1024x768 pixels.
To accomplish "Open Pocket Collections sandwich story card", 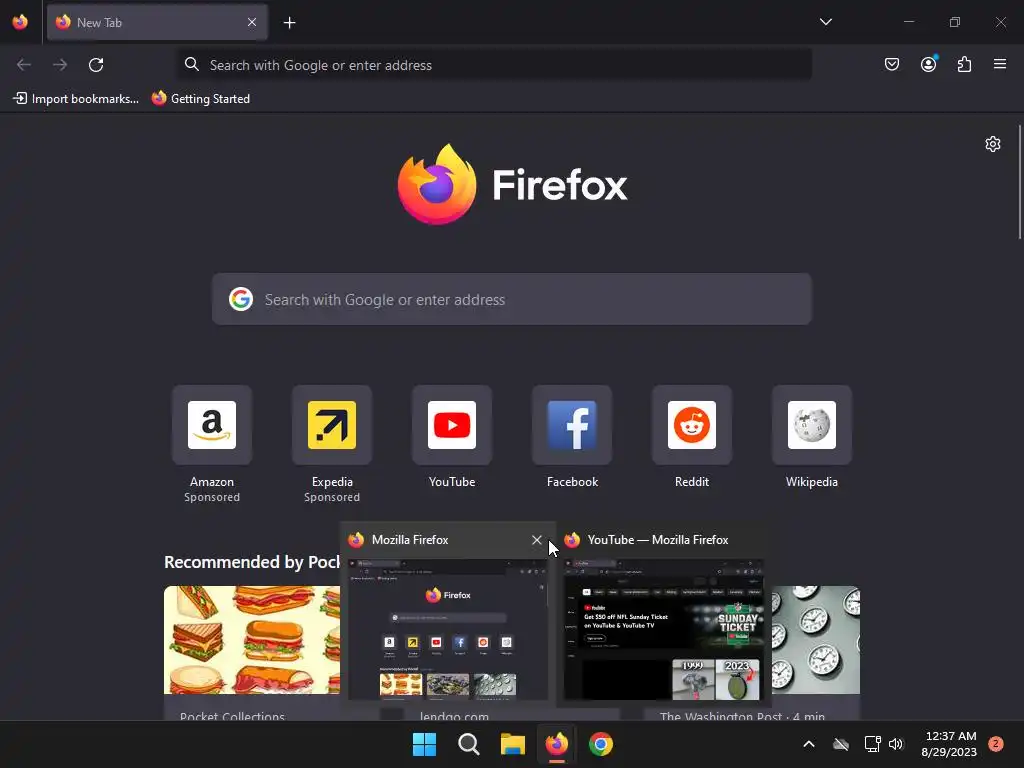I will [x=252, y=653].
